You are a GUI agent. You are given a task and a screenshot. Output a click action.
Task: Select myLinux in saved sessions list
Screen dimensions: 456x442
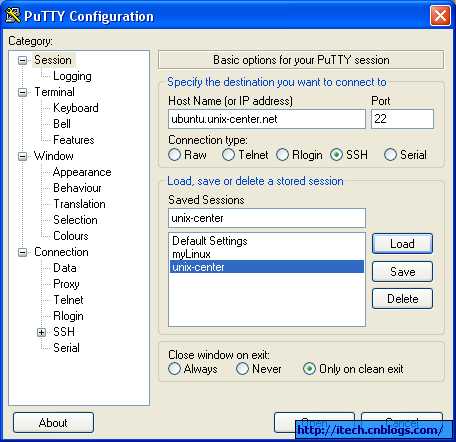pyautogui.click(x=267, y=254)
